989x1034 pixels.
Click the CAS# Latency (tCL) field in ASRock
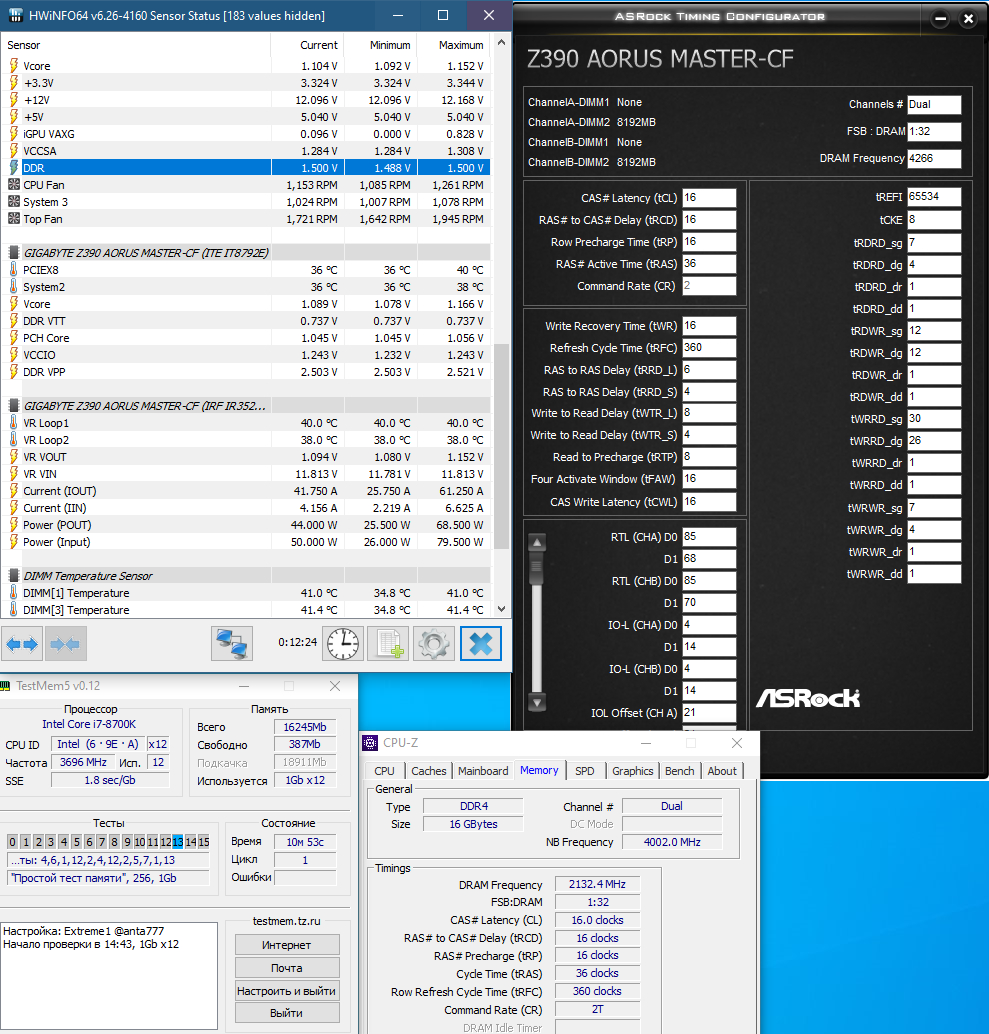[709, 198]
